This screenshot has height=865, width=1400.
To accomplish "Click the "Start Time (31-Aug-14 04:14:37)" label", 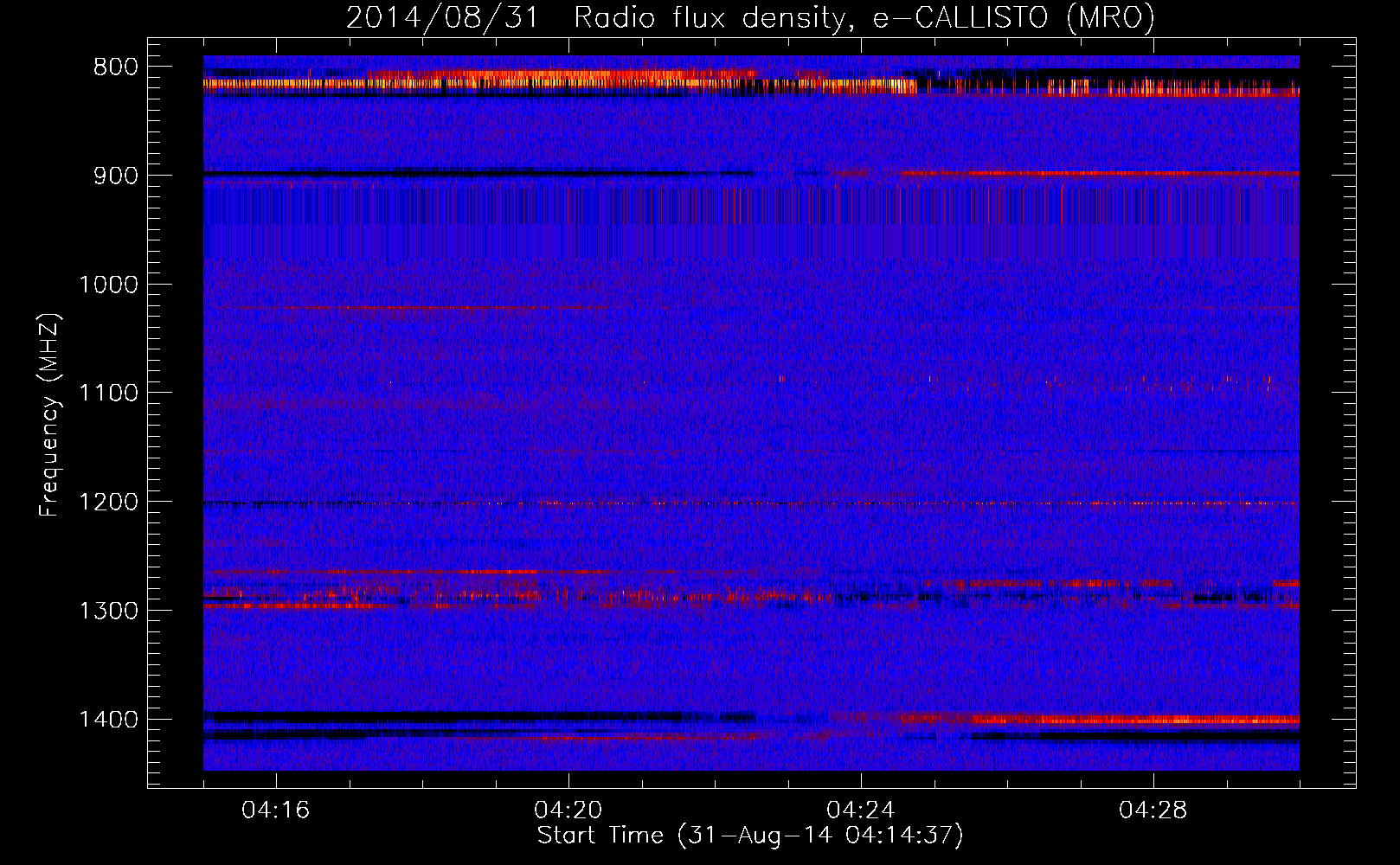I will pyautogui.click(x=750, y=836).
